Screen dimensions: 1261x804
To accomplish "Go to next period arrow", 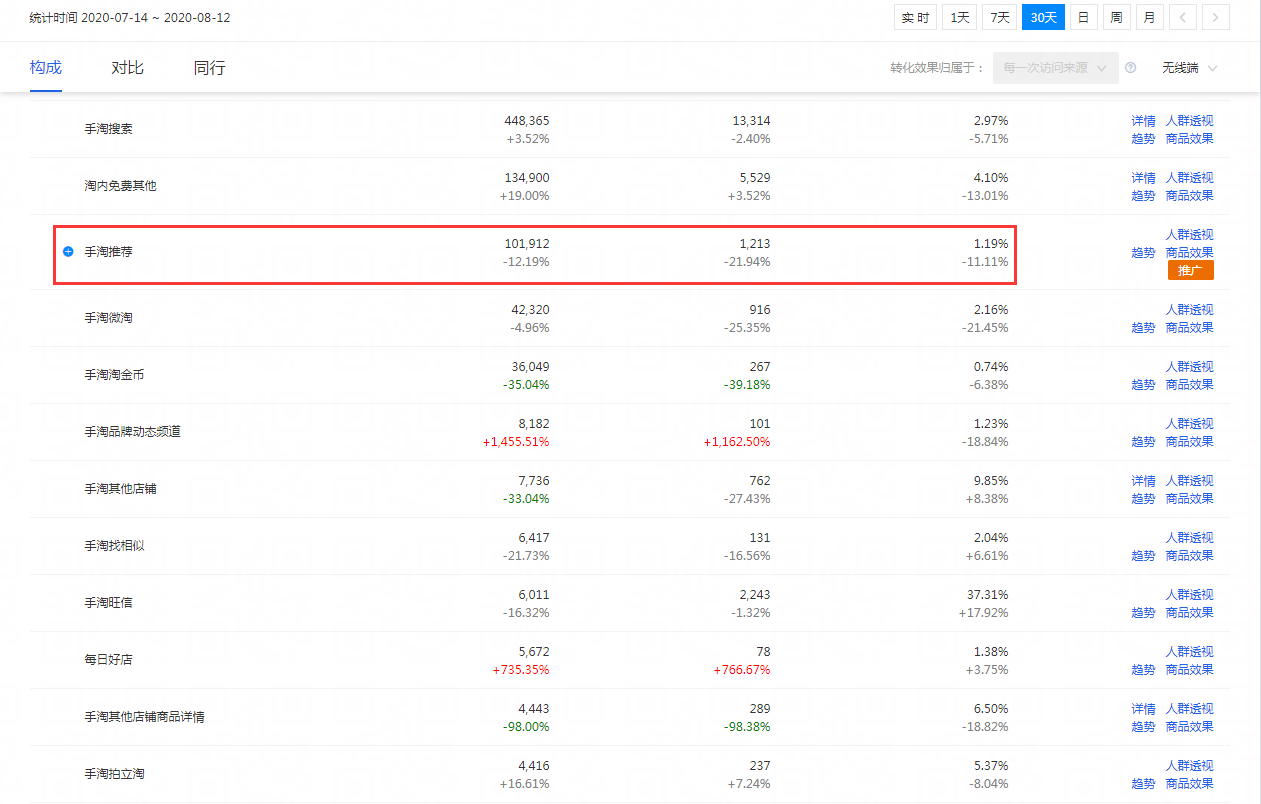I will pos(1216,17).
